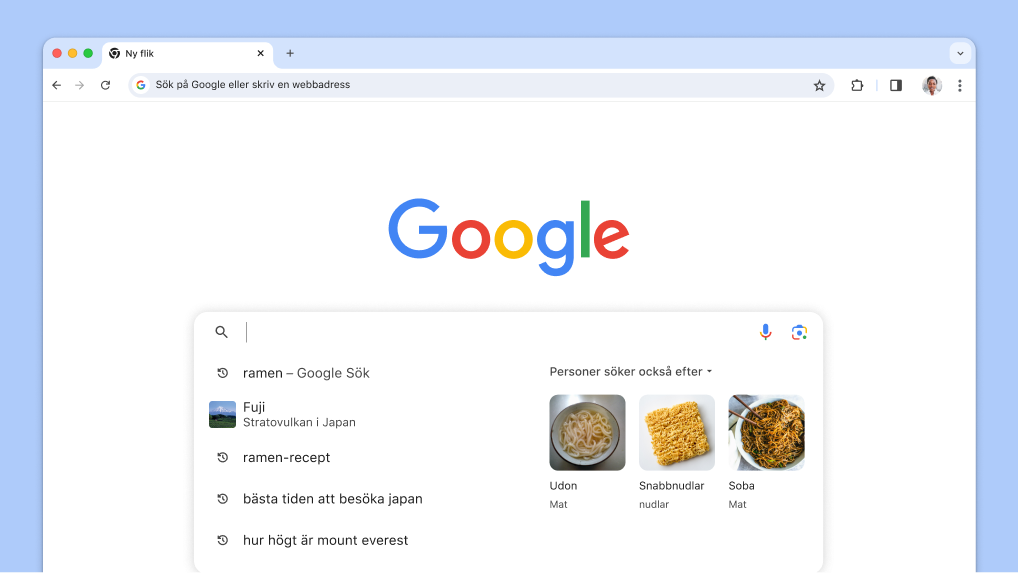Screen dimensions: 1018x573
Task: Search by image with Google Lens
Action: click(x=799, y=332)
